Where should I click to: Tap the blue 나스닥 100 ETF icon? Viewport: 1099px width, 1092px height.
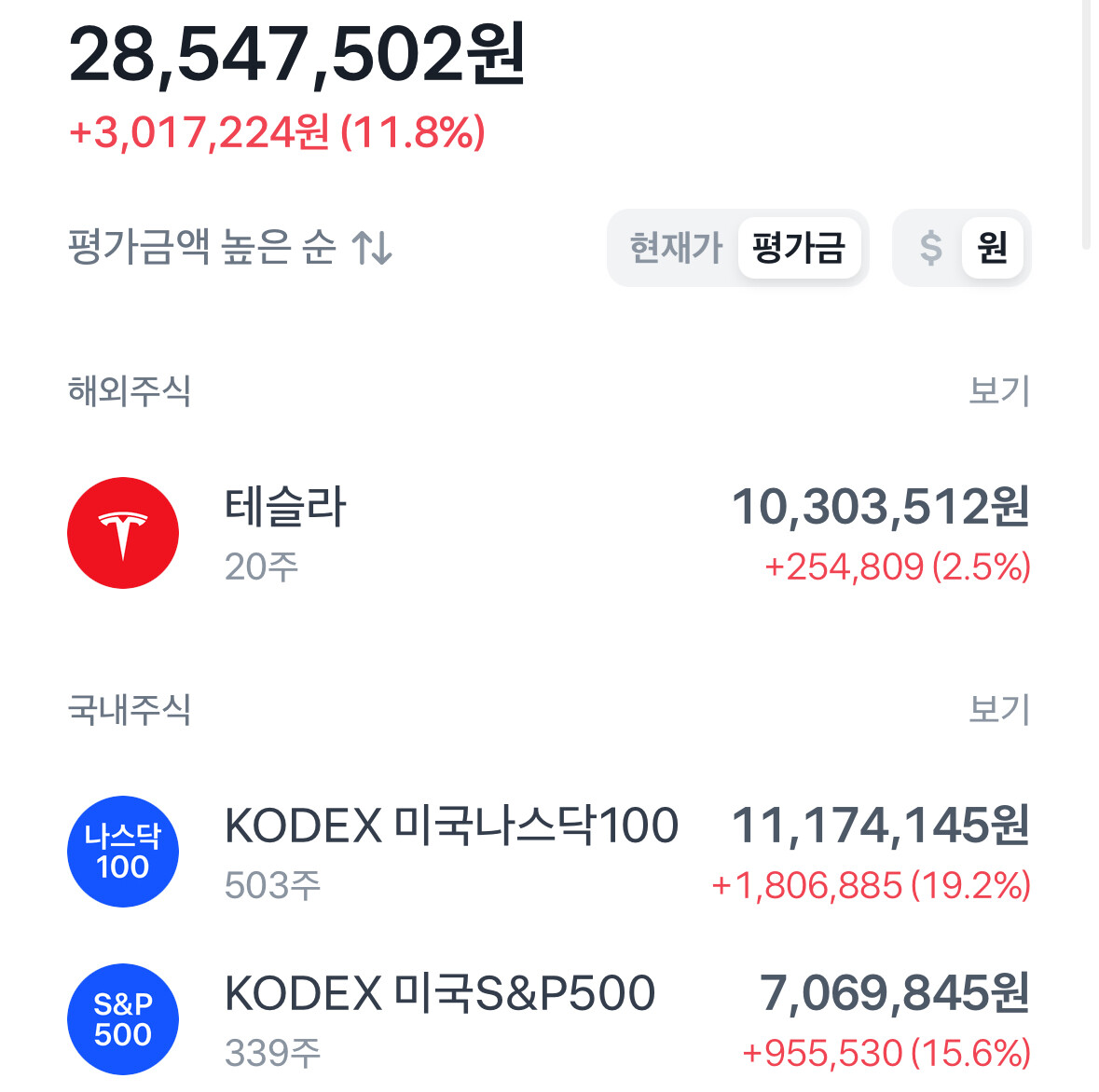click(x=123, y=852)
